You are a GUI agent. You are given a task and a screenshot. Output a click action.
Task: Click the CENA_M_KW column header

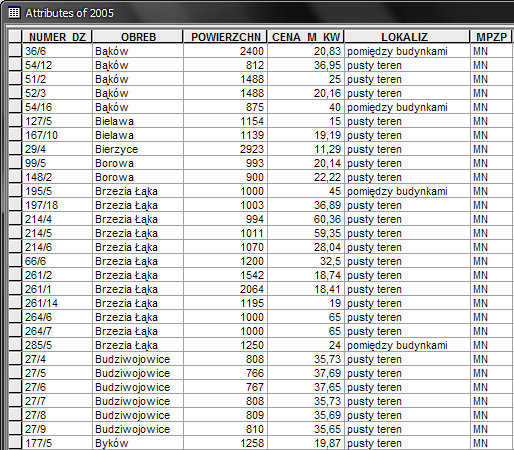(x=306, y=37)
